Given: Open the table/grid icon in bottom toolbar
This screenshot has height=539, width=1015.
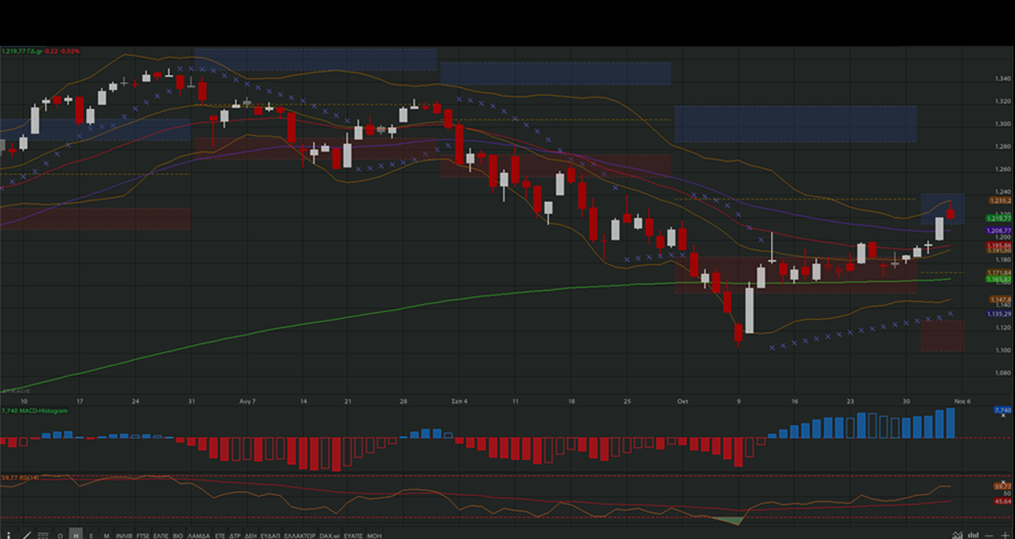Looking at the screenshot, I should coord(43,535).
